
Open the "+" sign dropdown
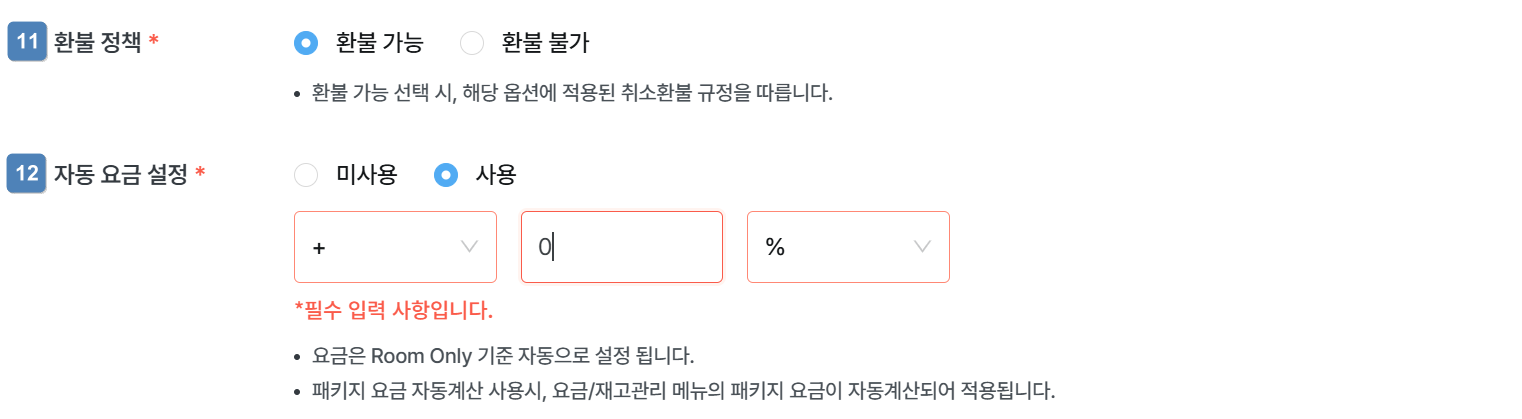(395, 247)
